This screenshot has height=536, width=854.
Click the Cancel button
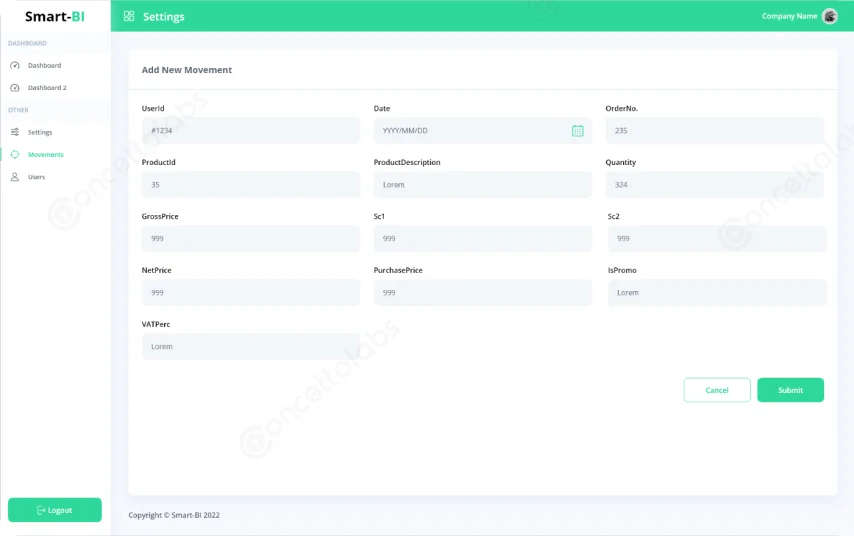(x=717, y=390)
